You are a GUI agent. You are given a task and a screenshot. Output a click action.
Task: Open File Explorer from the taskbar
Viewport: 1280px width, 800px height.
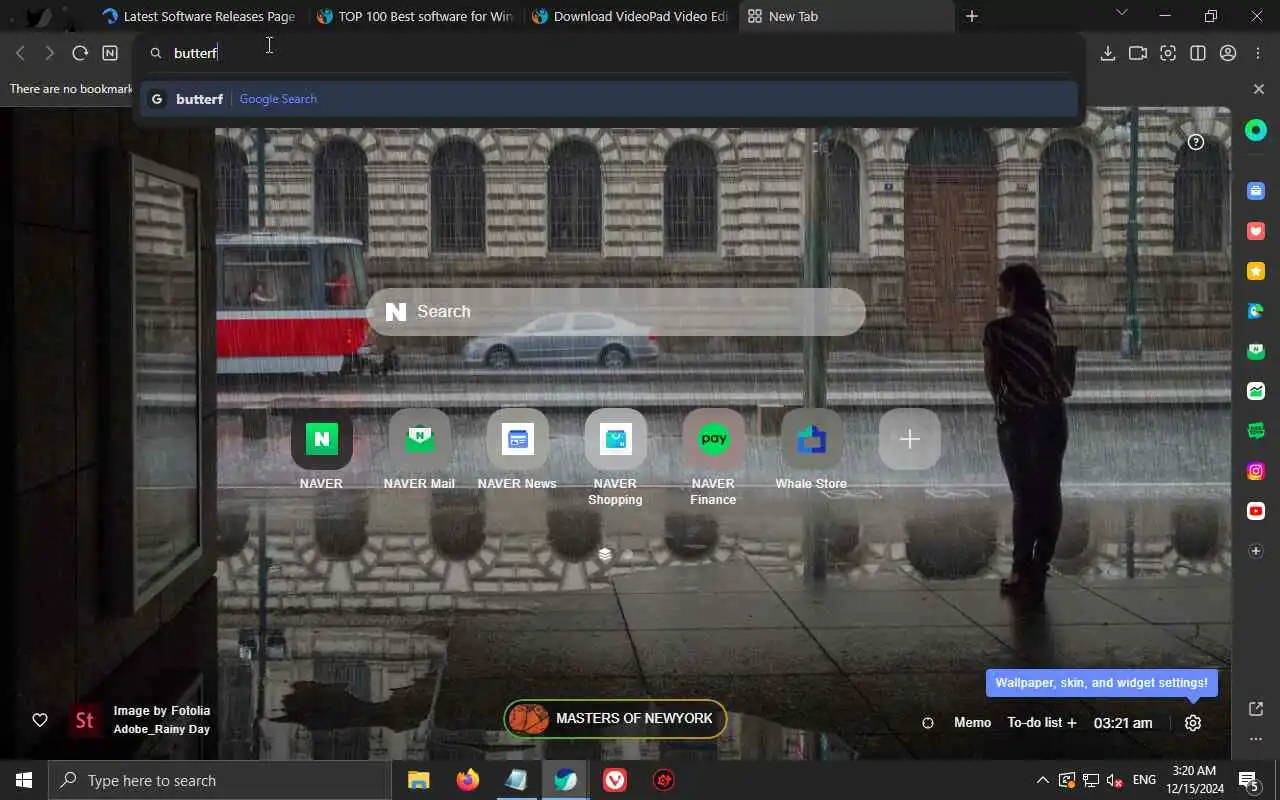click(x=418, y=780)
